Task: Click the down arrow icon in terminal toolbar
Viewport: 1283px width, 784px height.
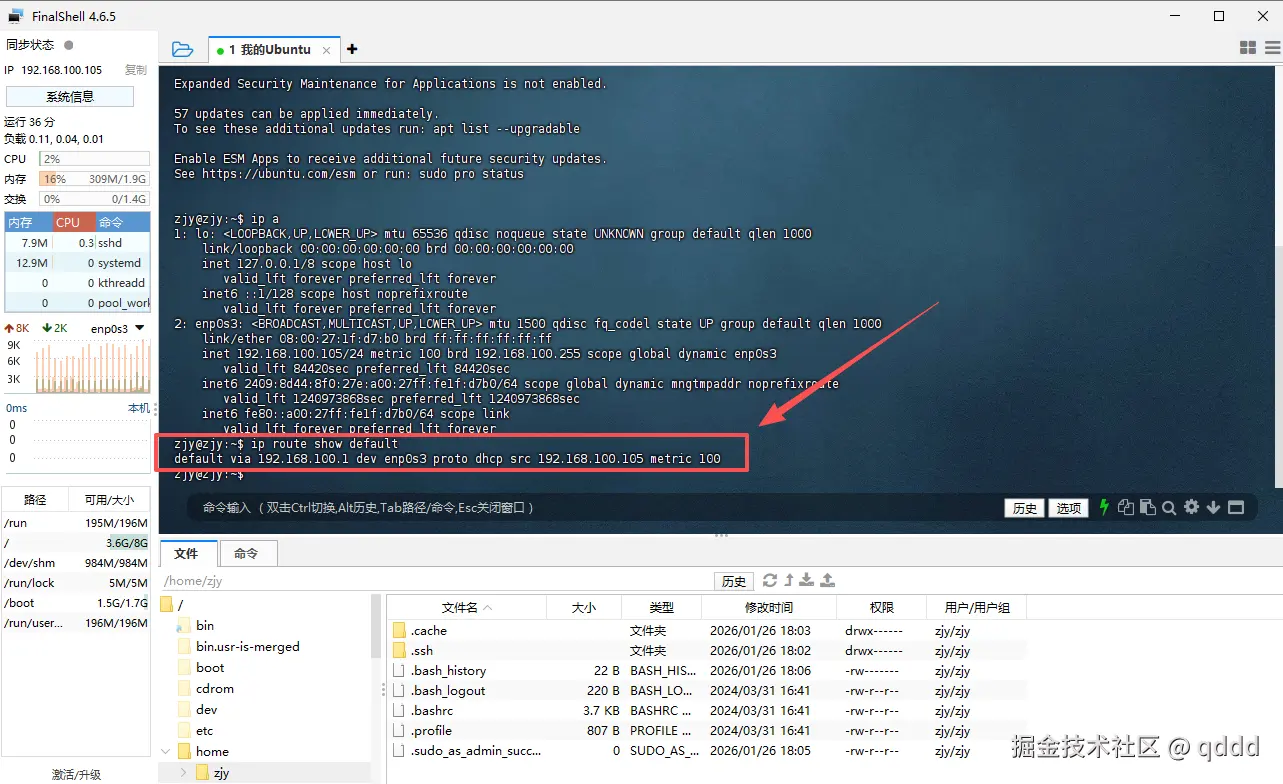Action: click(1213, 507)
